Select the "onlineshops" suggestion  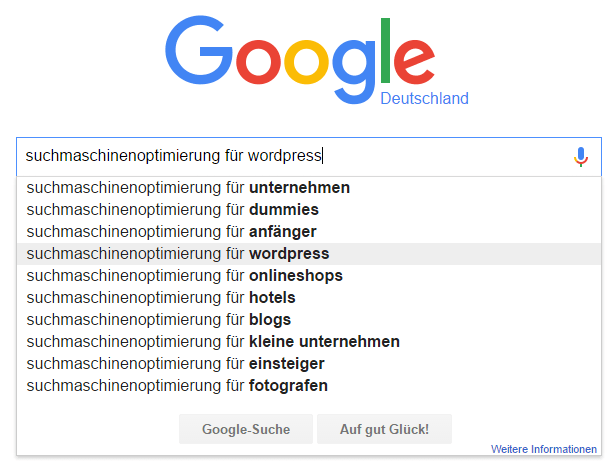coord(309,276)
